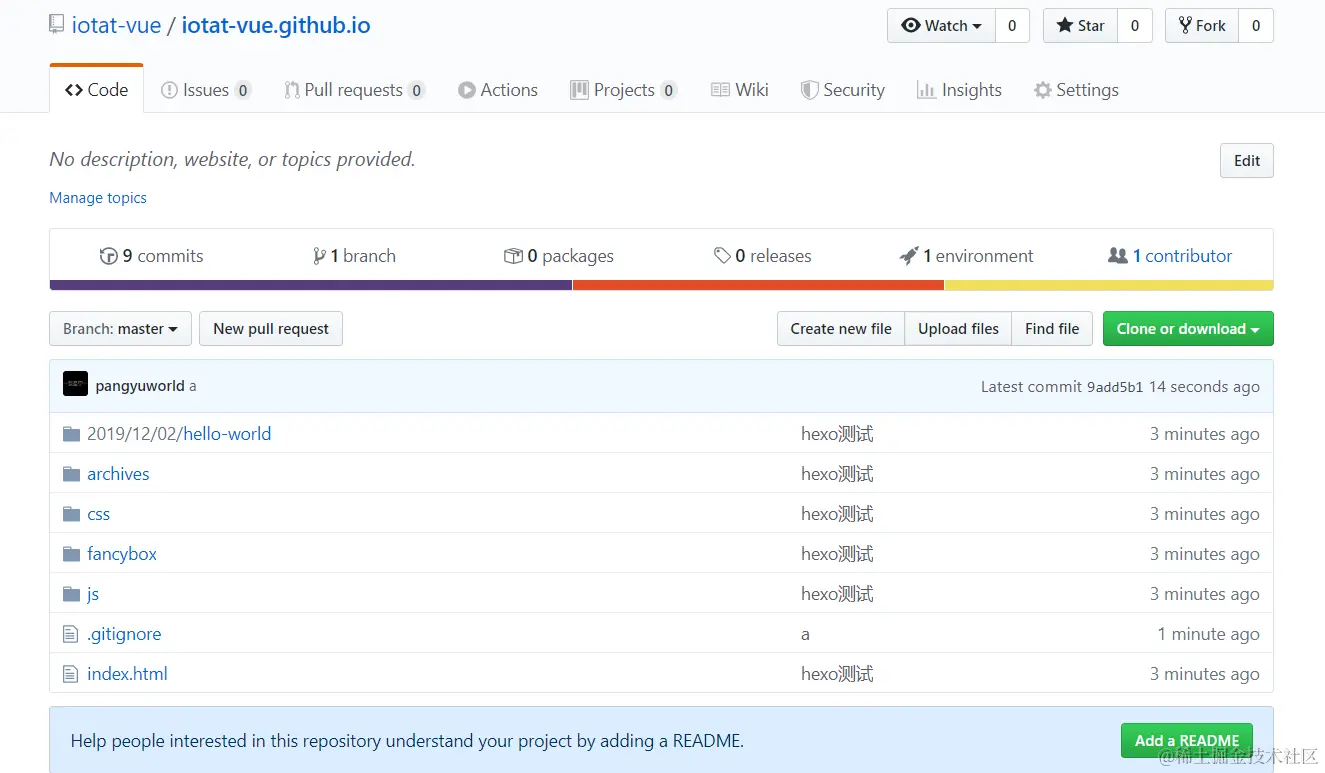Open the latest commit 9add5b1
The height and width of the screenshot is (773, 1325).
[1115, 387]
